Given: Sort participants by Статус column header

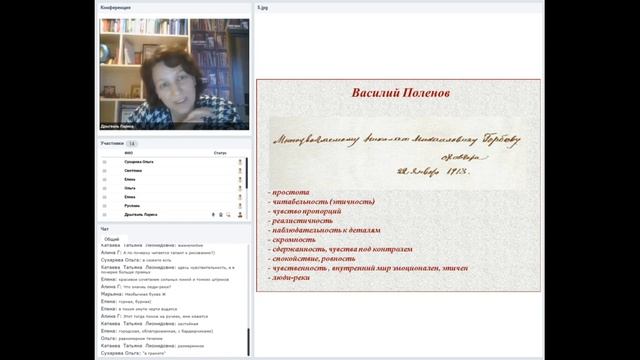Looking at the screenshot, I should coord(220,153).
